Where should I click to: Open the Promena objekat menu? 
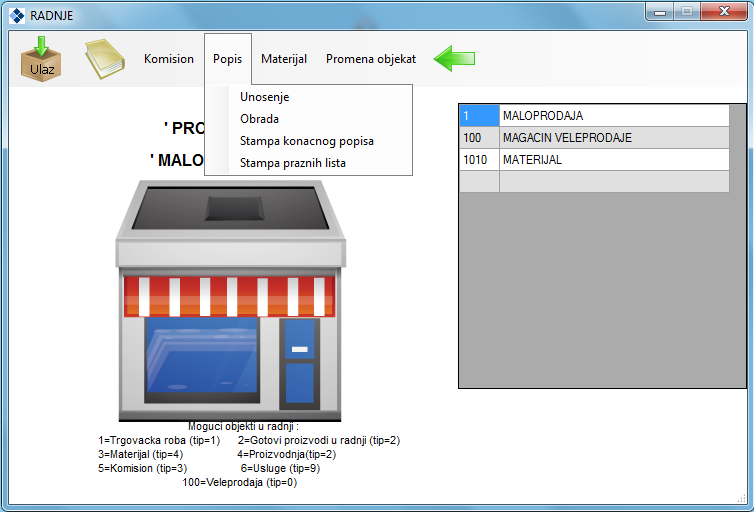tap(371, 59)
